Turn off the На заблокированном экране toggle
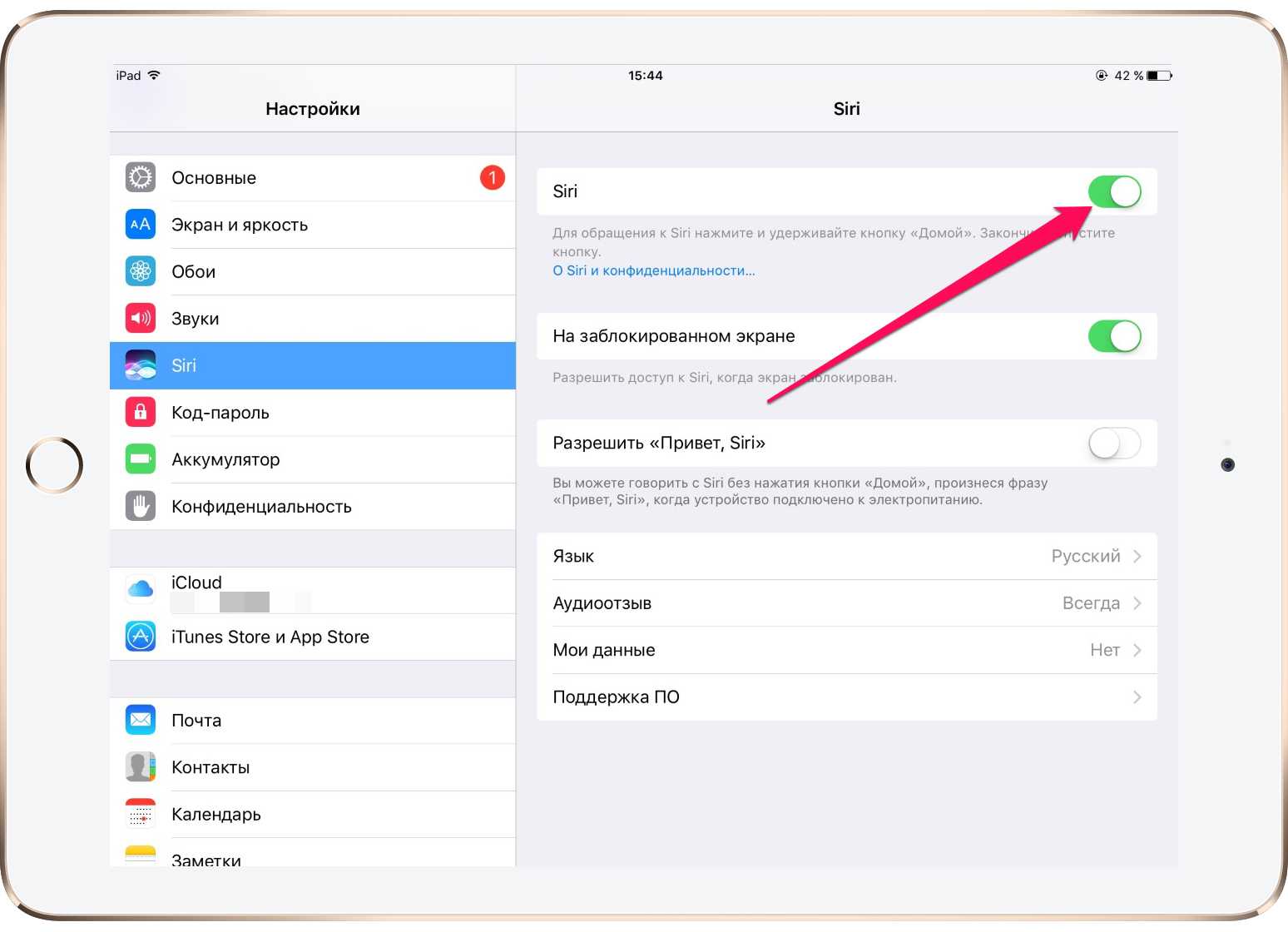 click(1114, 336)
